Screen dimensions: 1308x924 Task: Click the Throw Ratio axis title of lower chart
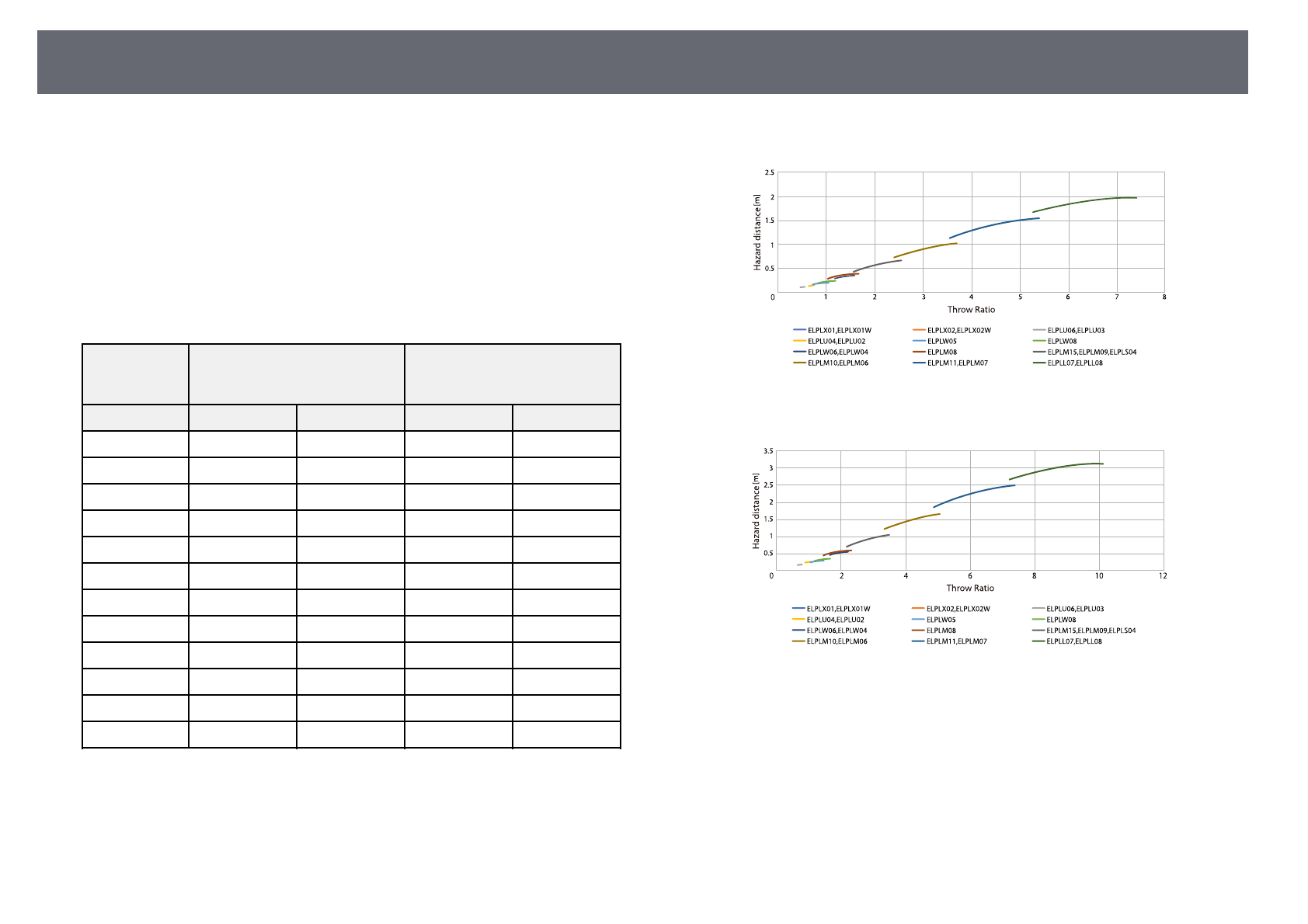969,588
